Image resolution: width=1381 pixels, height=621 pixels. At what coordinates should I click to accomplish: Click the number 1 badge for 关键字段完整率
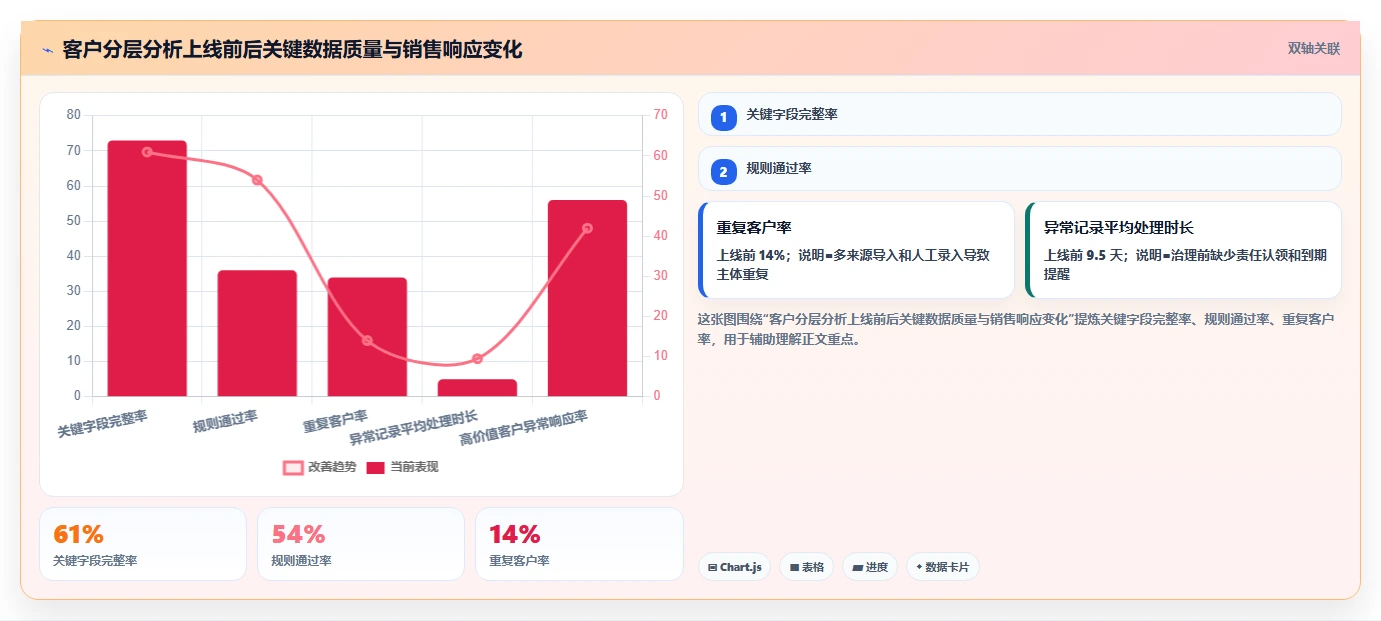click(724, 118)
